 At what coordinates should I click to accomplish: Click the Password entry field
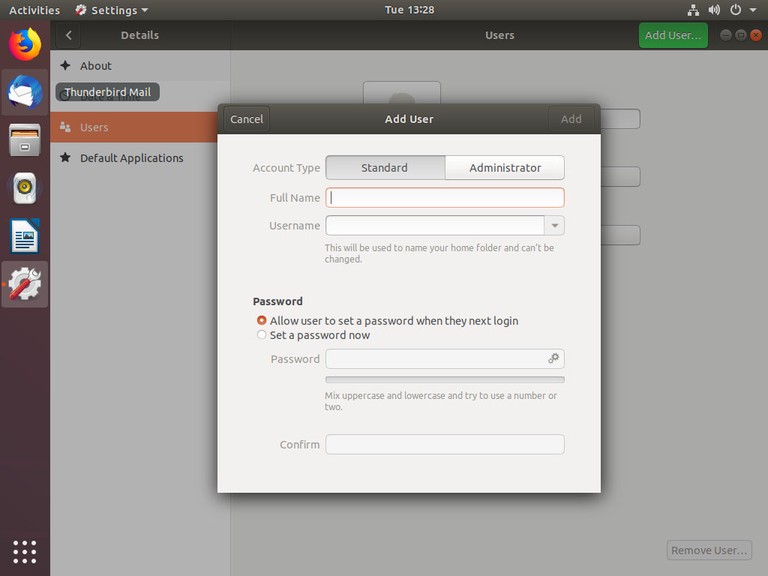445,359
